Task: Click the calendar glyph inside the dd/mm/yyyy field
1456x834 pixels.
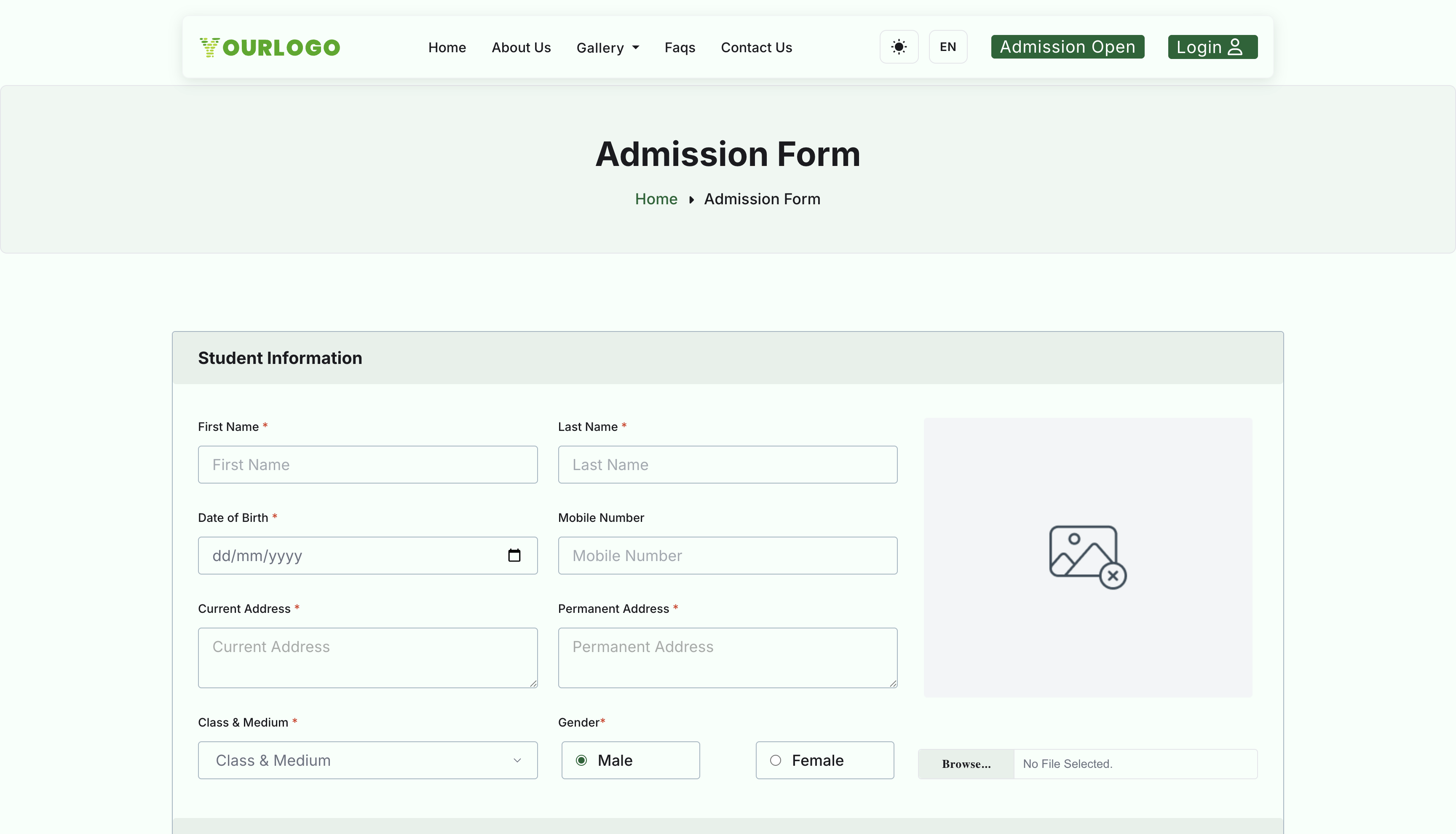Action: click(x=514, y=555)
